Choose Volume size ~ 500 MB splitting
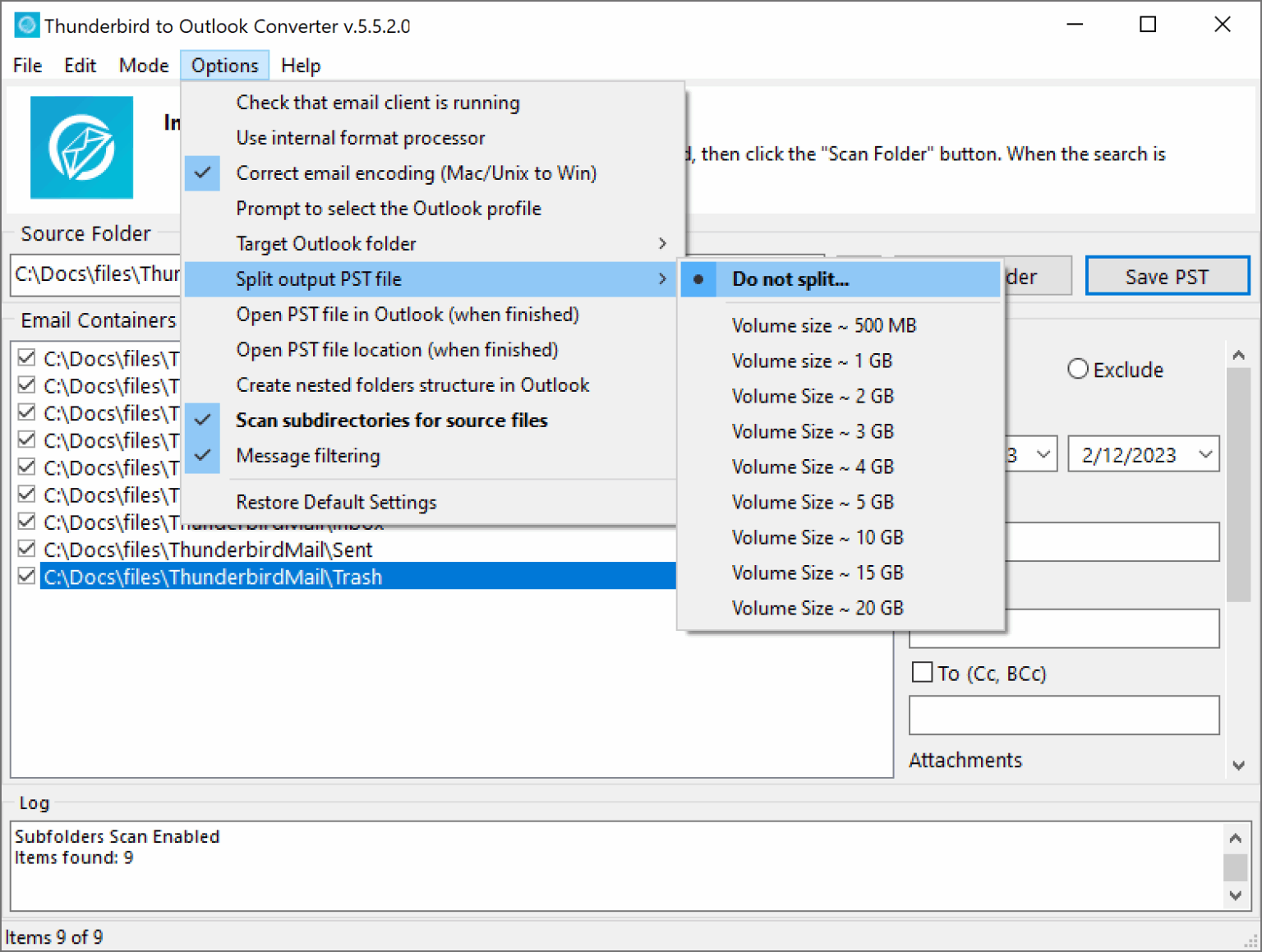Screen dimensions: 1262x952 (x=823, y=325)
